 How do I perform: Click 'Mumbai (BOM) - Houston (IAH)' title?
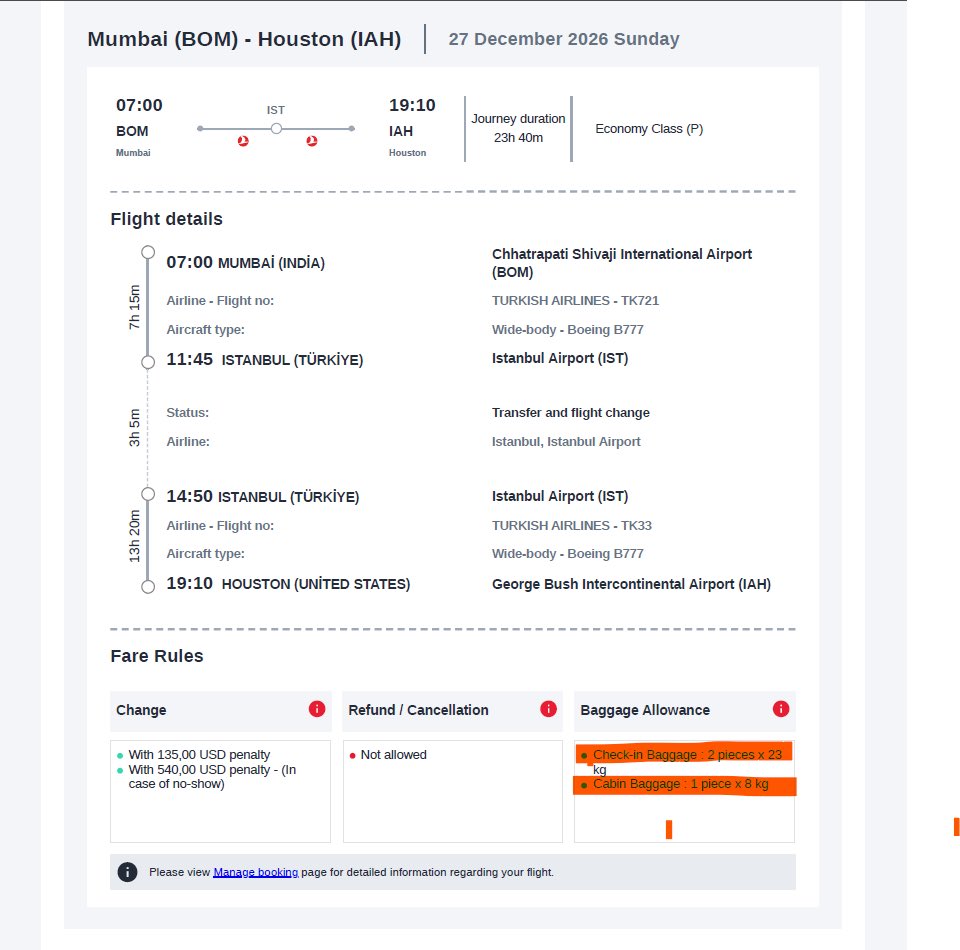(244, 39)
